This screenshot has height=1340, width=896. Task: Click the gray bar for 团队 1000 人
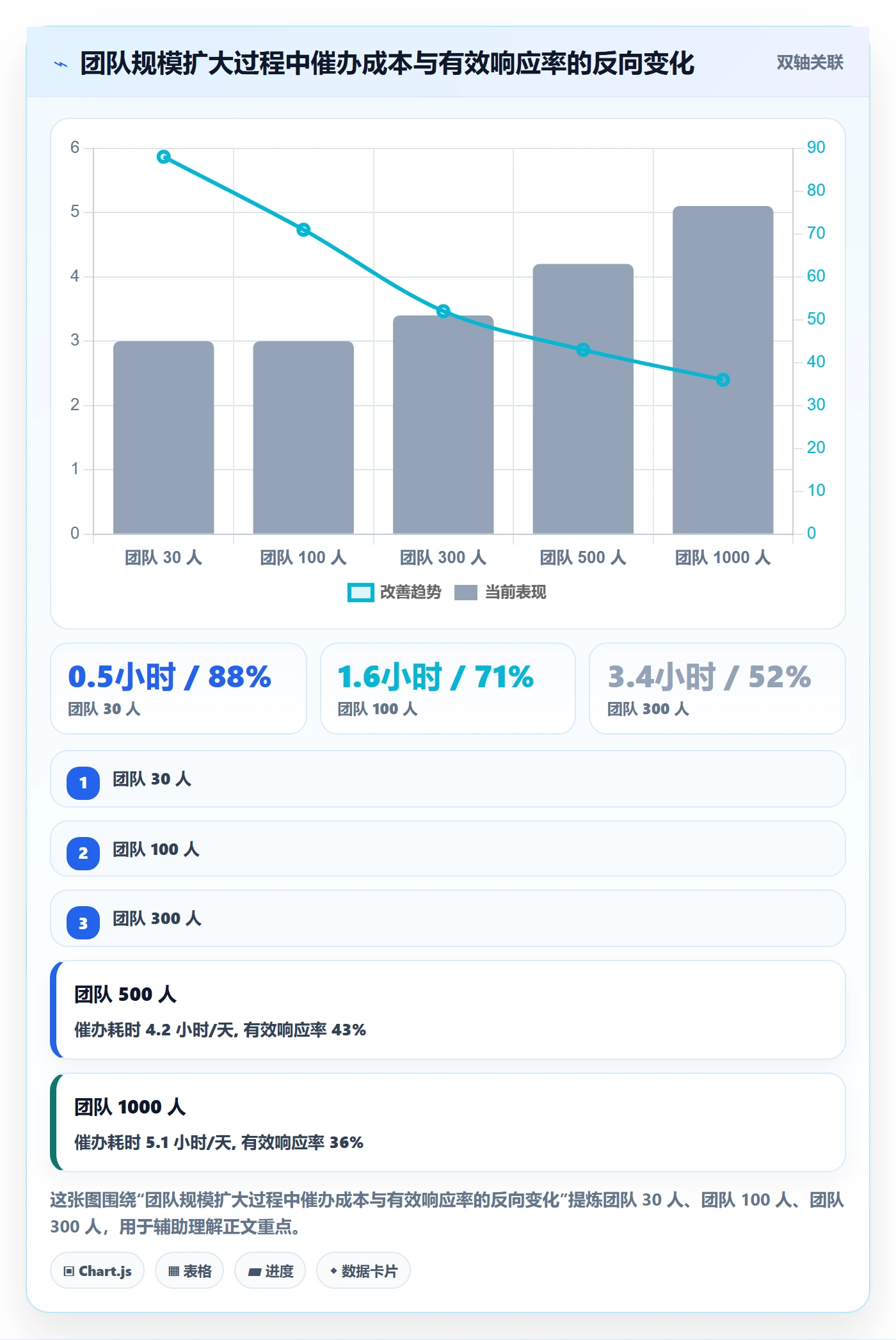(x=723, y=370)
